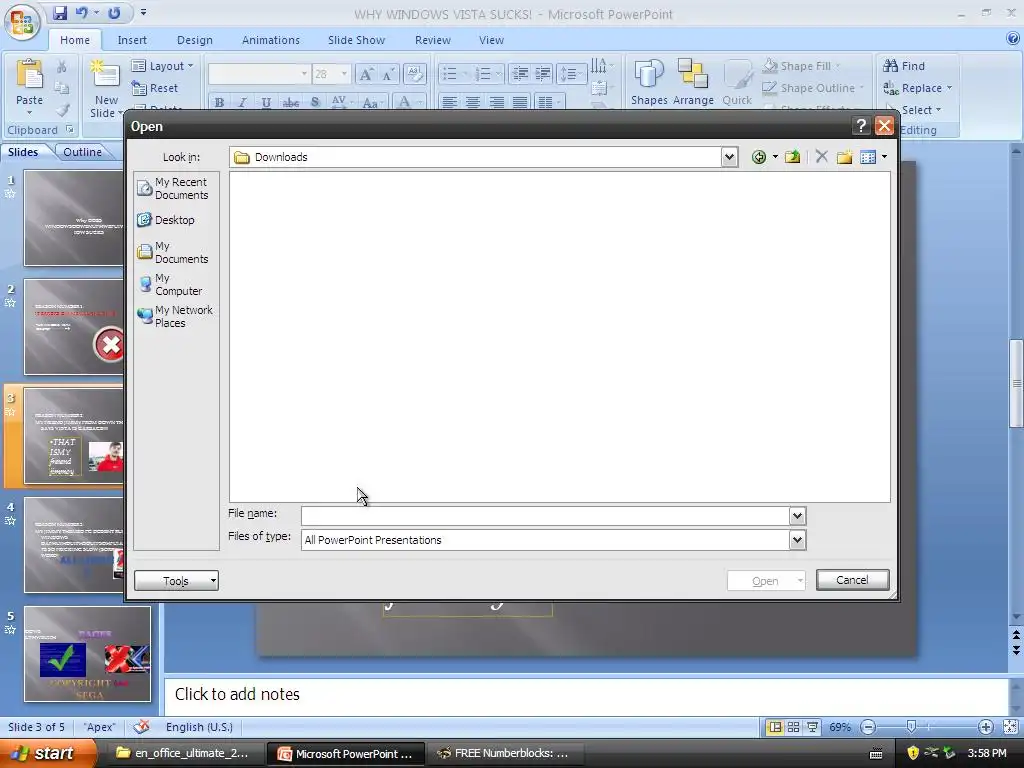1024x768 pixels.
Task: Open the Slide Show ribbon tab
Action: (x=356, y=40)
